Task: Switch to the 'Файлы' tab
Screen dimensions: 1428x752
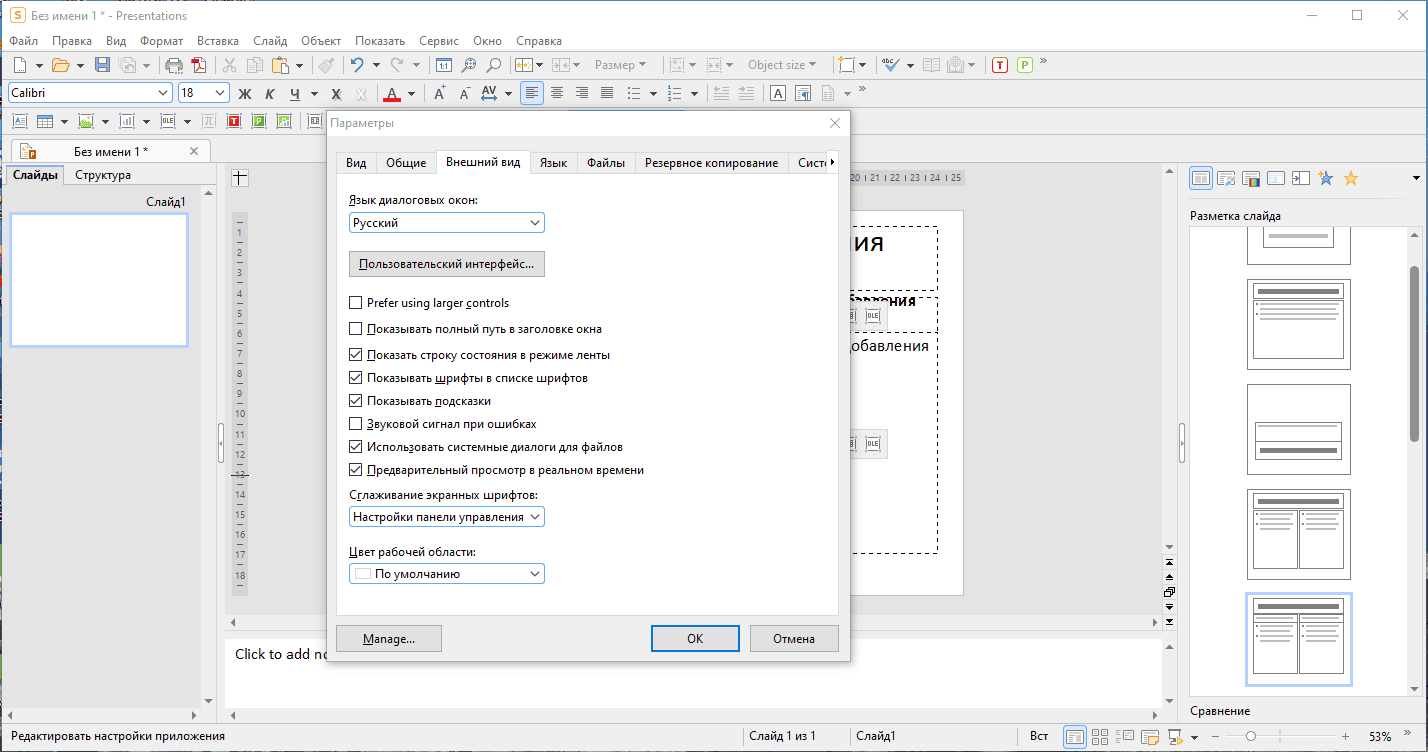Action: [606, 163]
